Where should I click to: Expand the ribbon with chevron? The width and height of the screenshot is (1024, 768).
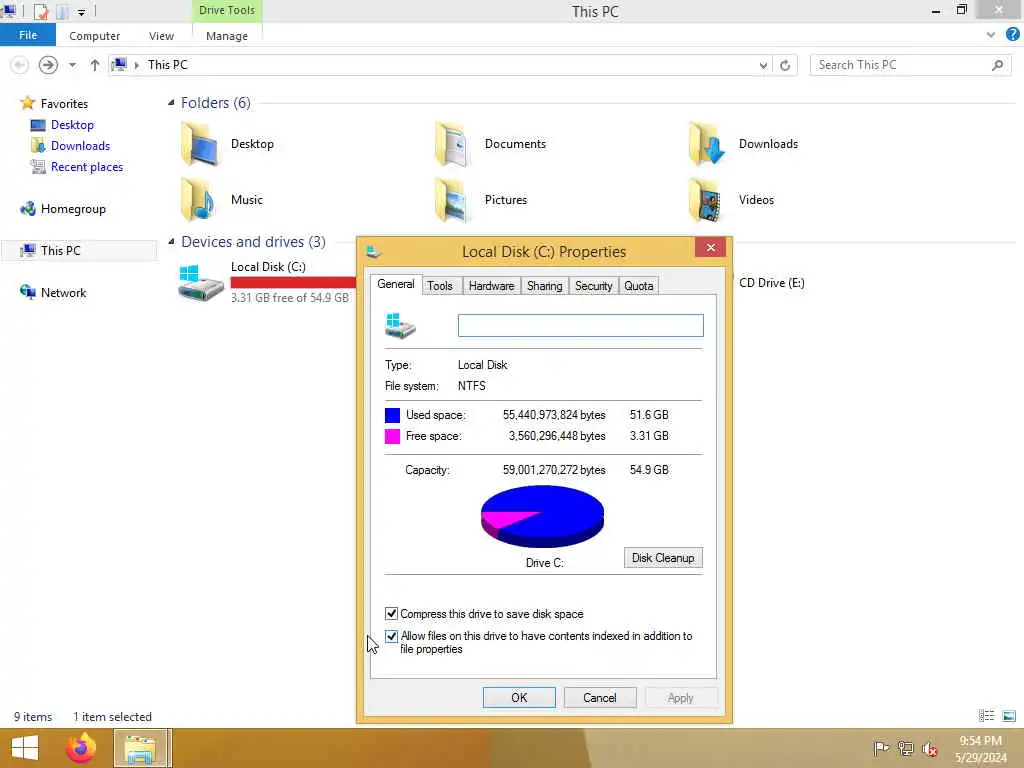coord(991,35)
